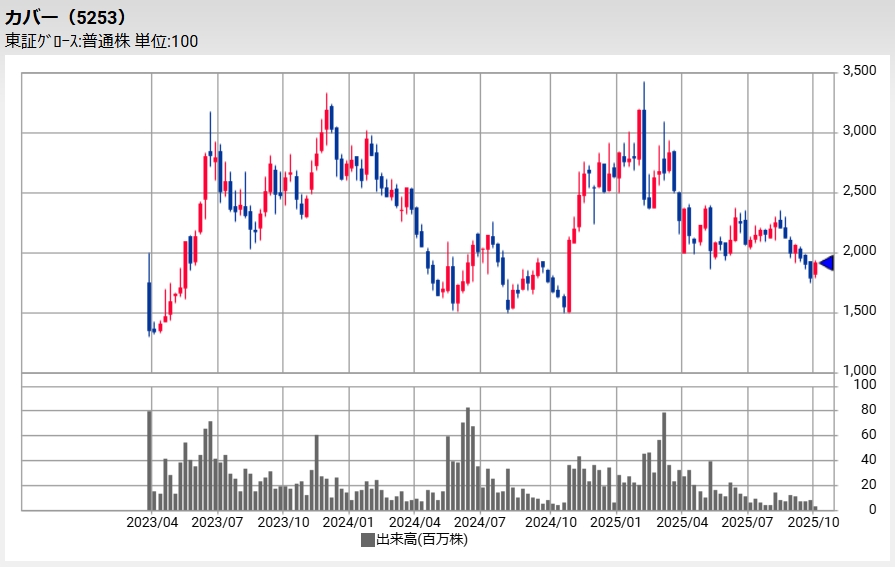The height and width of the screenshot is (567, 895).
Task: Click the 3,500 price axis label
Action: (x=859, y=72)
